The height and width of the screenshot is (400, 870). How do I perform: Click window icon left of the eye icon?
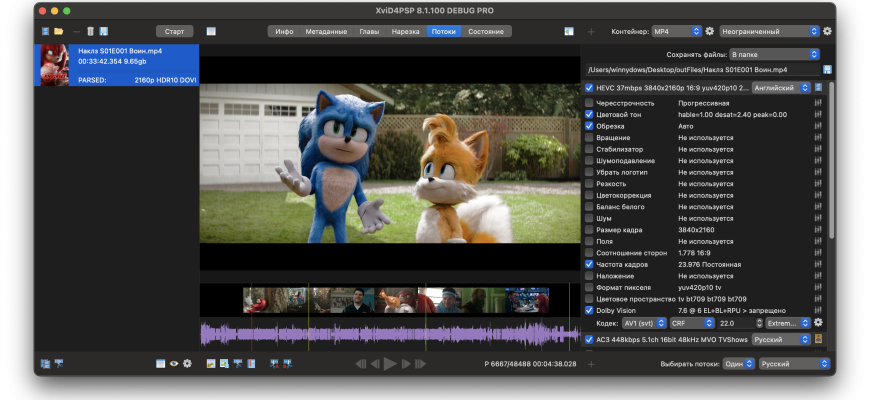(x=160, y=364)
